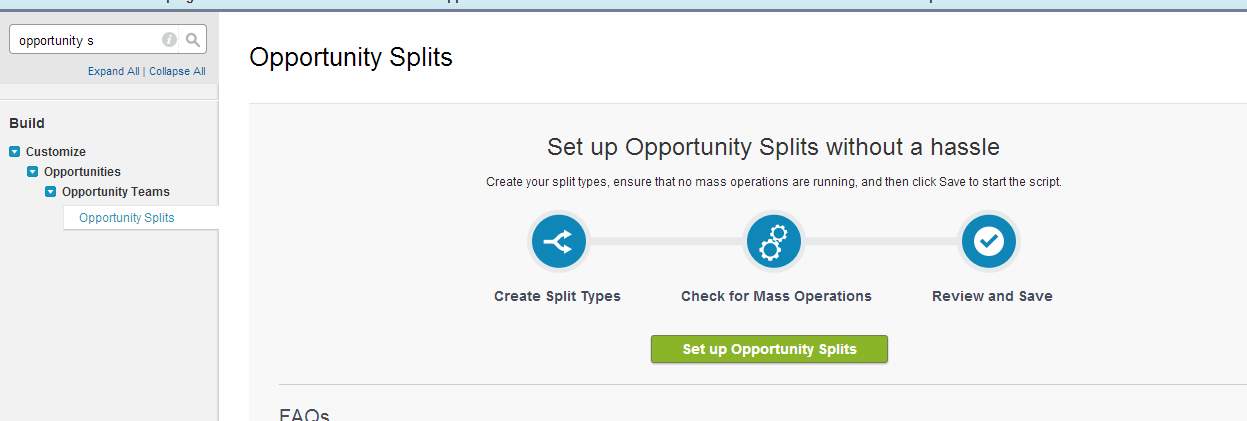Click the Opportunities label in sidebar

(x=82, y=172)
